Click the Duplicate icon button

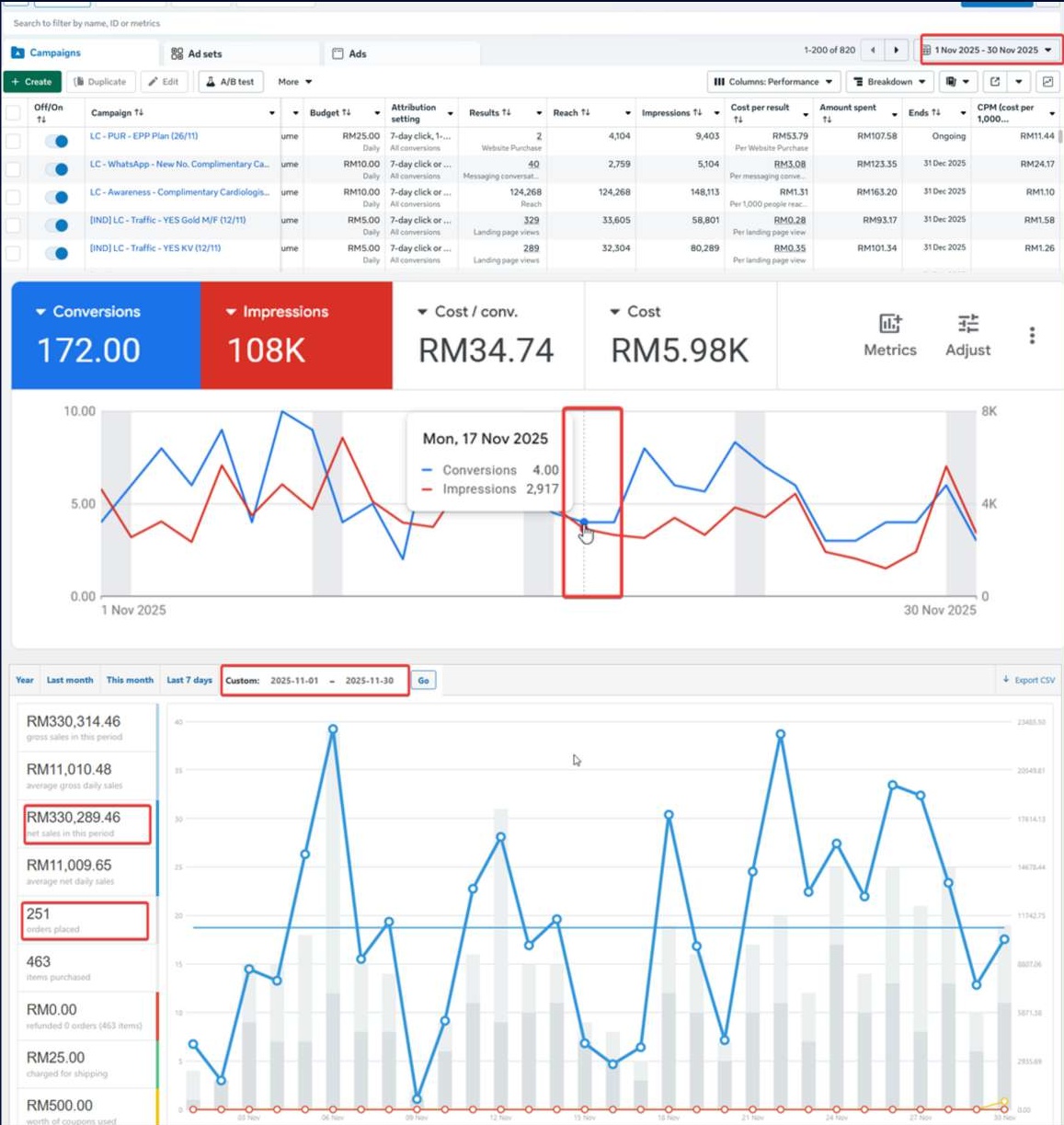(100, 82)
